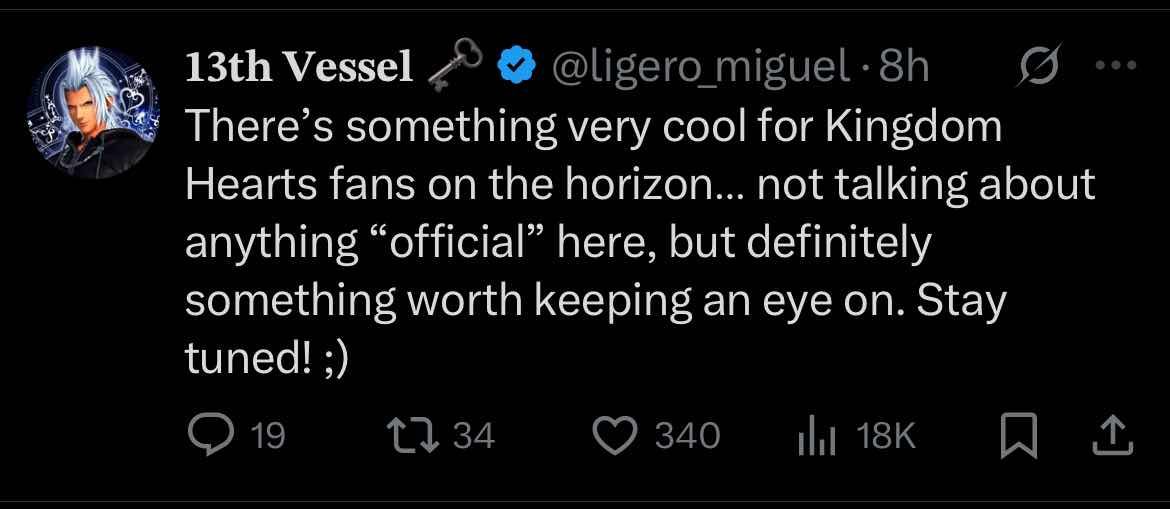Bookmark this post
Viewport: 1170px width, 509px height.
pos(1020,436)
